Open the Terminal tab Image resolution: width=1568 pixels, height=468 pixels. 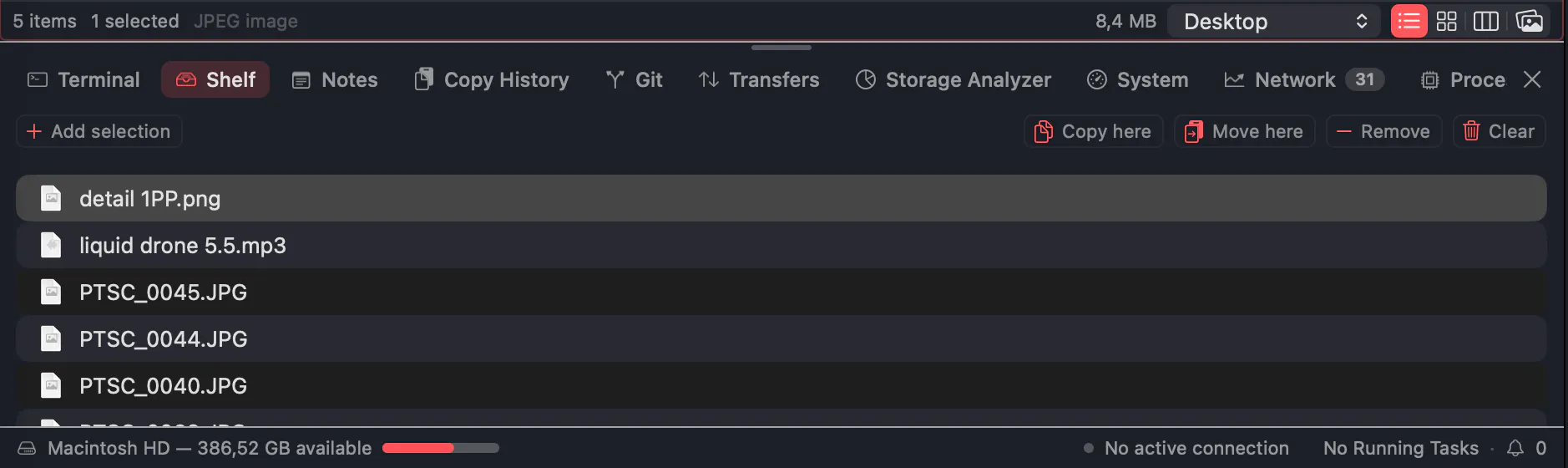pos(83,79)
